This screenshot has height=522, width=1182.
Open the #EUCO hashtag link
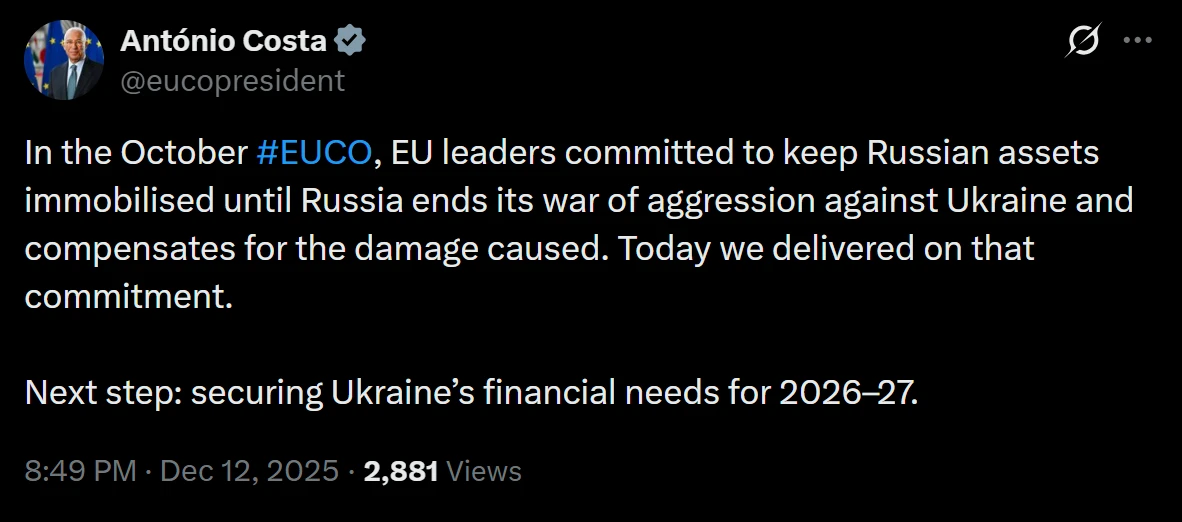(x=314, y=153)
